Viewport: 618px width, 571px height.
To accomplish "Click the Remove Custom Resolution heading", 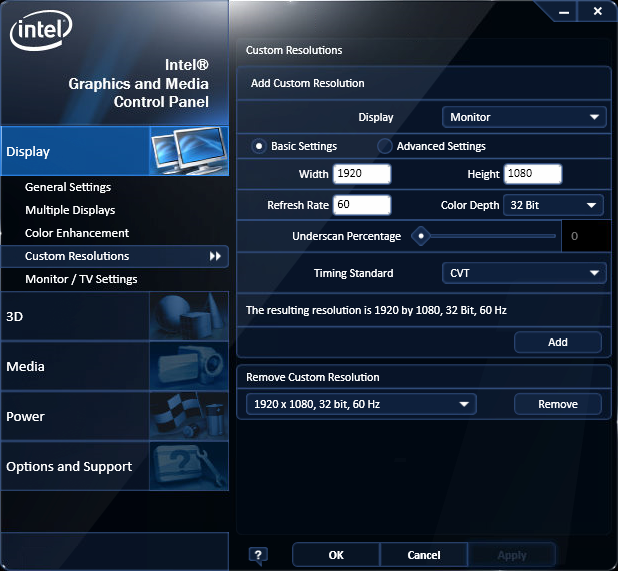I will 313,377.
